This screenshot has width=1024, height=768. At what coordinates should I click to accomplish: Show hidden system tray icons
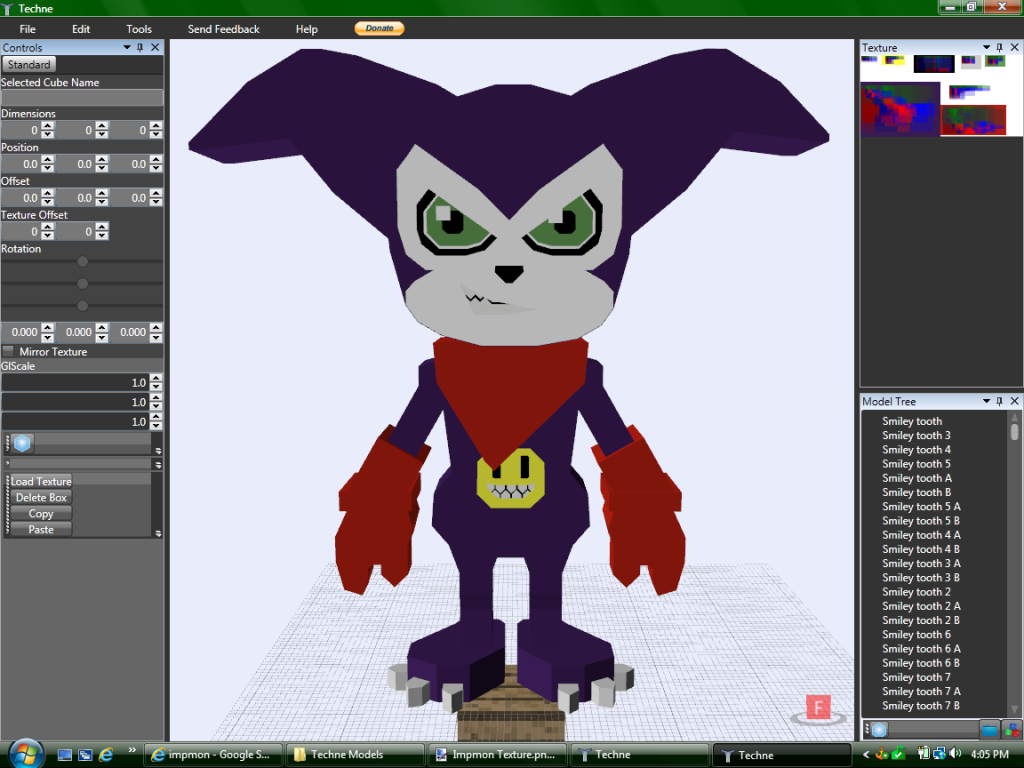click(866, 755)
